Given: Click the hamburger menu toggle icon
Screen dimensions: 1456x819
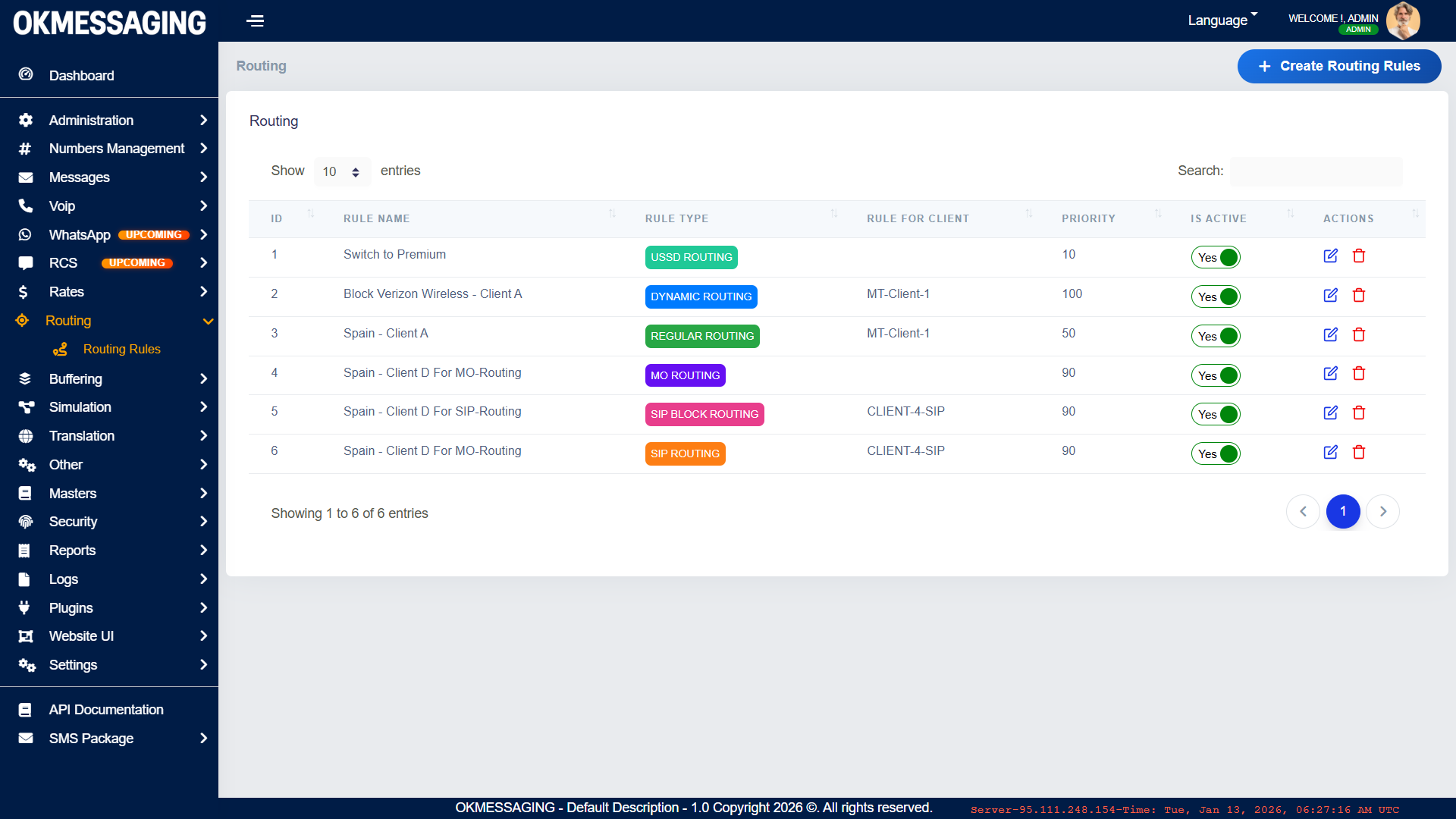Looking at the screenshot, I should click(x=255, y=20).
